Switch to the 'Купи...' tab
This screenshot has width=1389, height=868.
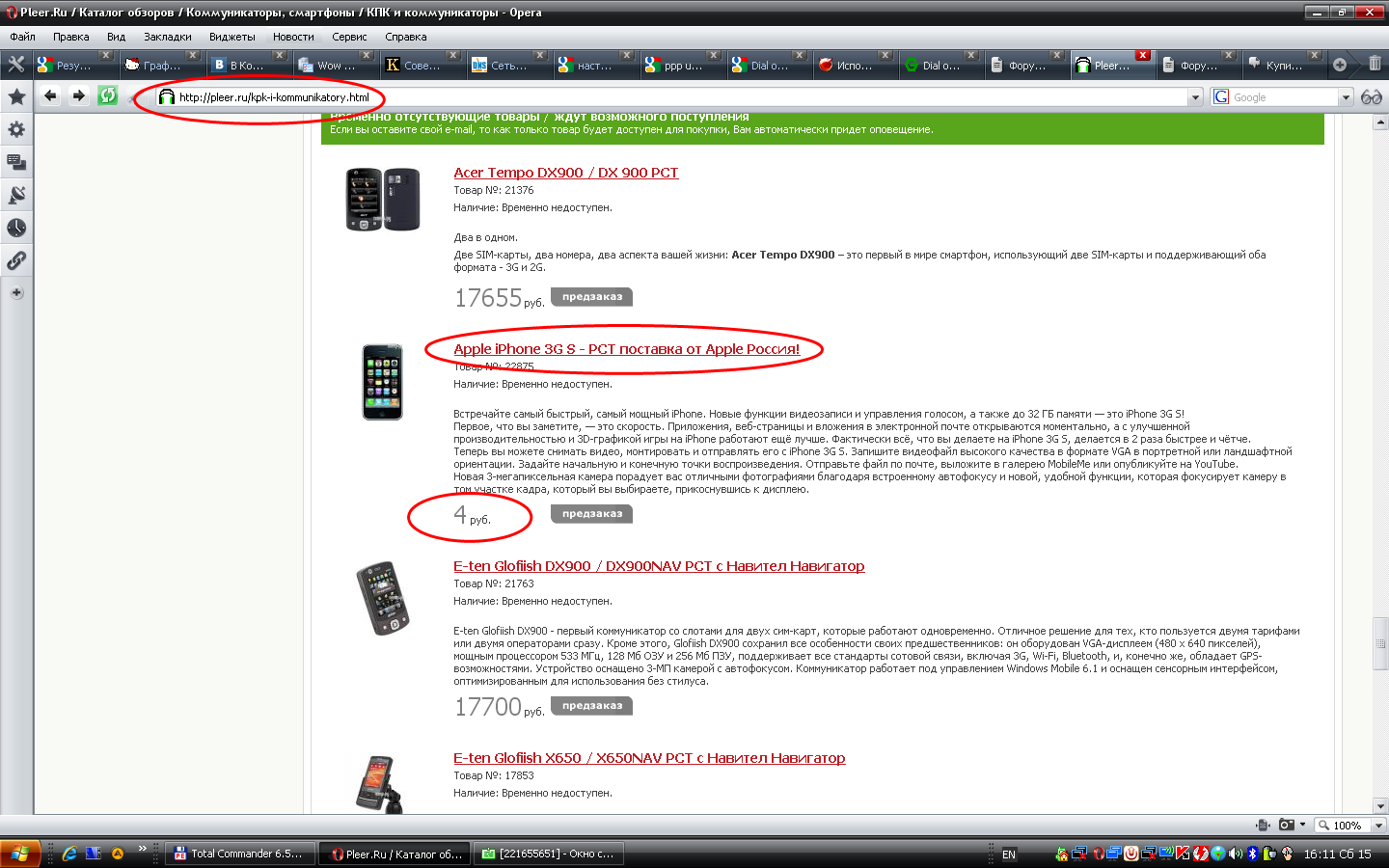(x=1284, y=65)
